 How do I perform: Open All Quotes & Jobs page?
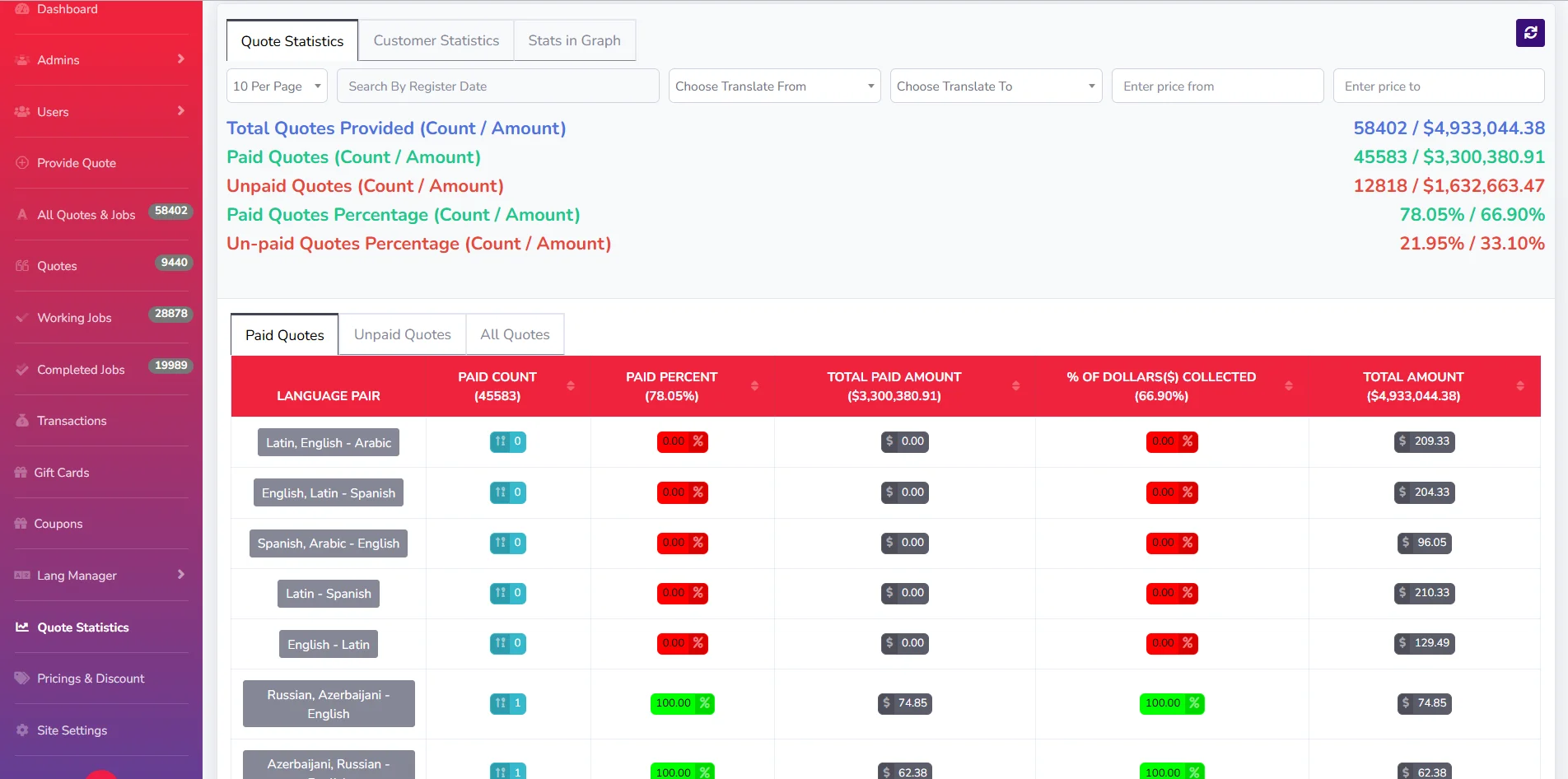click(x=86, y=215)
